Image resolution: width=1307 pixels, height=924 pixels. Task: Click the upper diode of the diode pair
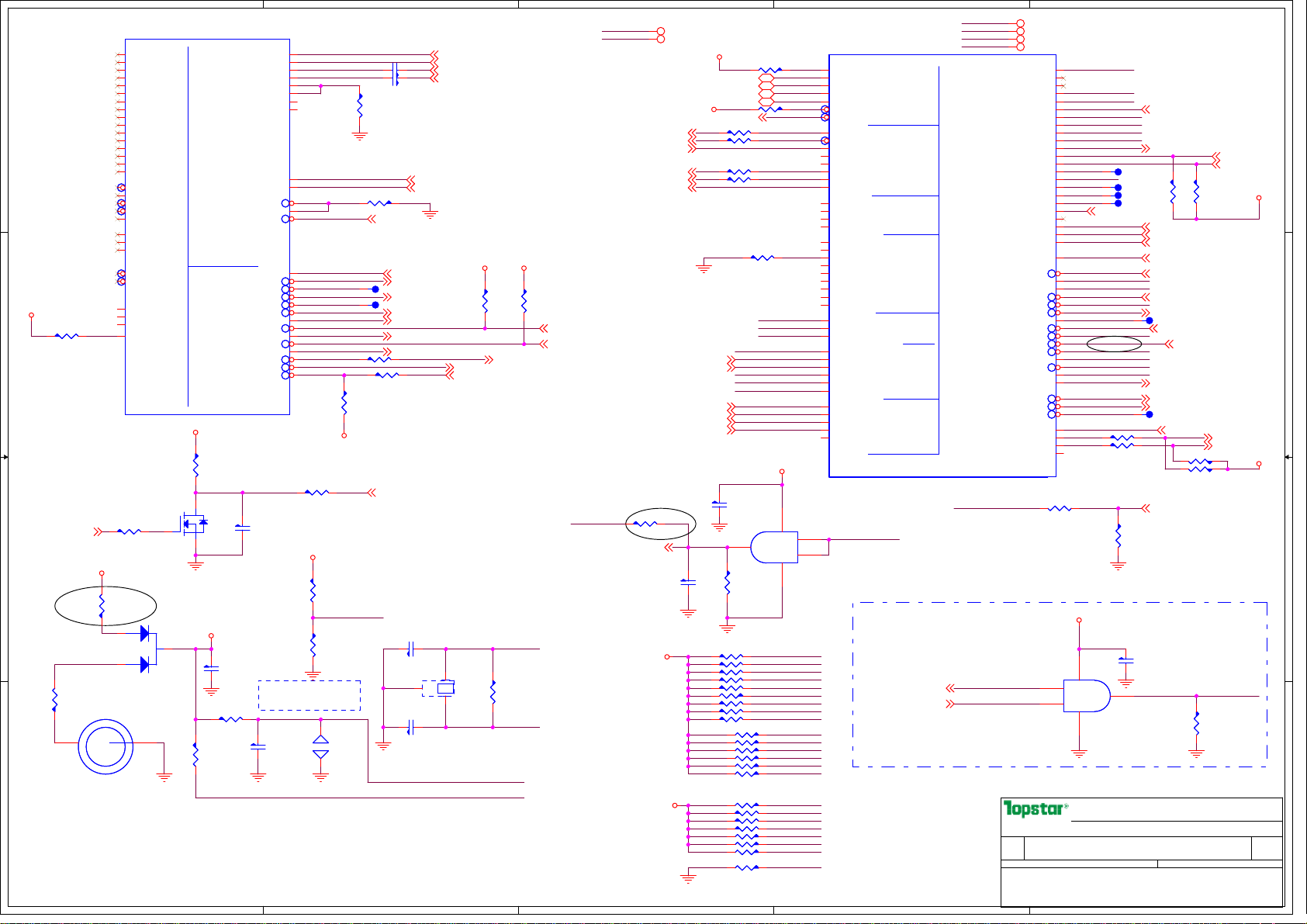pos(145,633)
